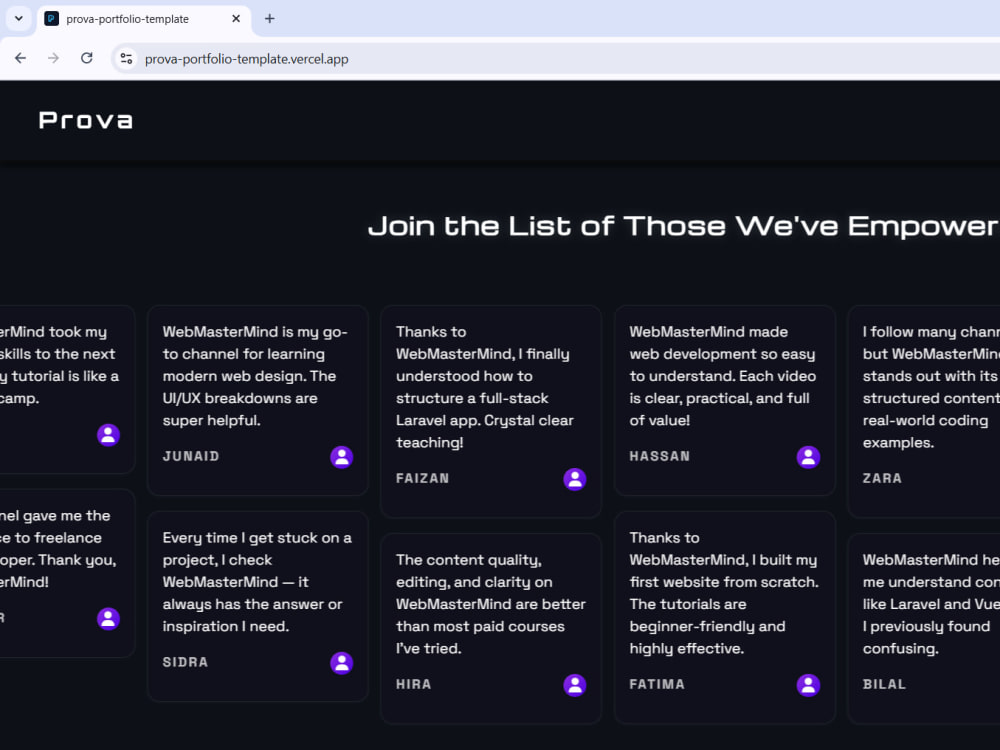Click the name FATIMA
This screenshot has height=750, width=1000.
[658, 684]
